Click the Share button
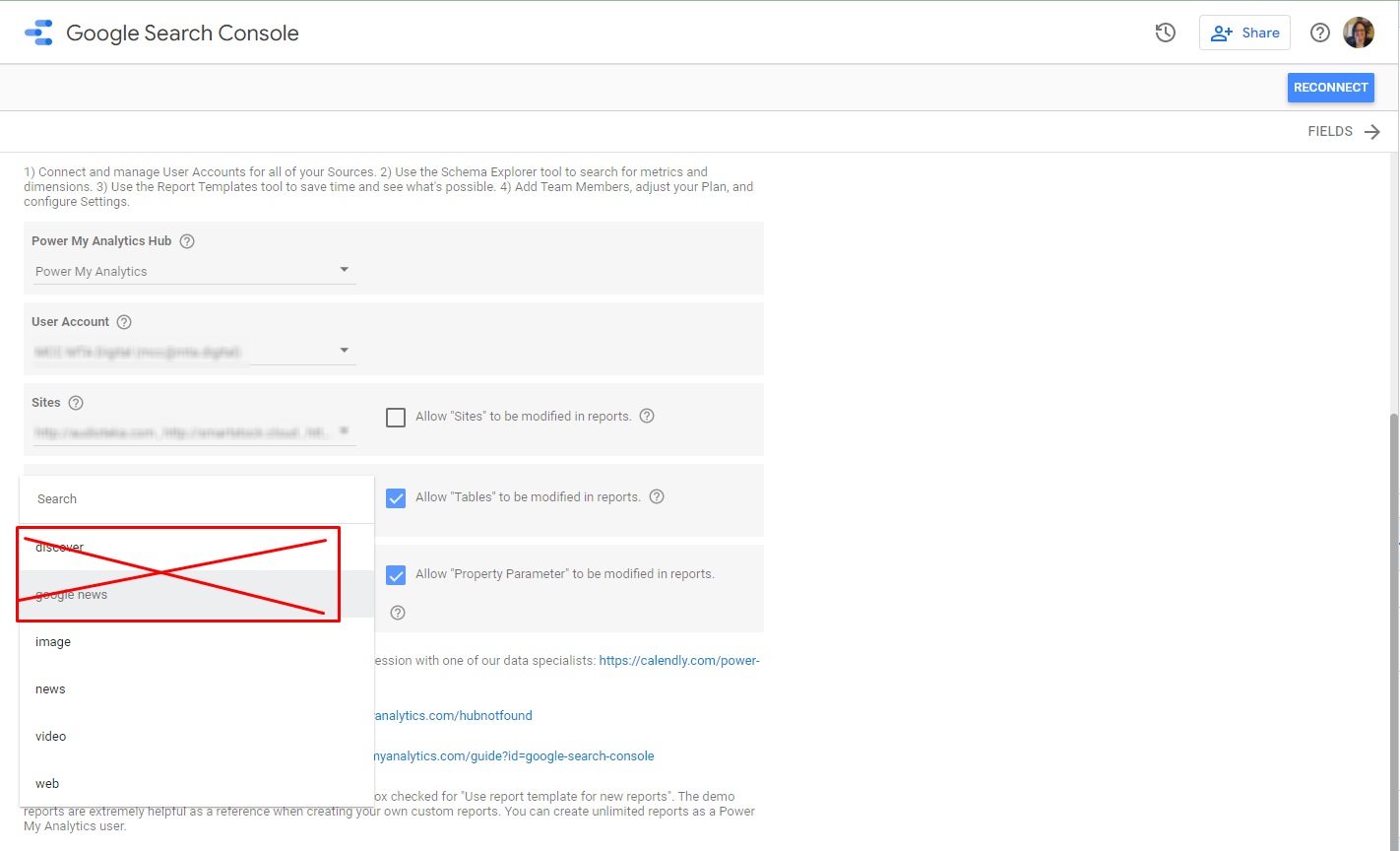 point(1244,33)
